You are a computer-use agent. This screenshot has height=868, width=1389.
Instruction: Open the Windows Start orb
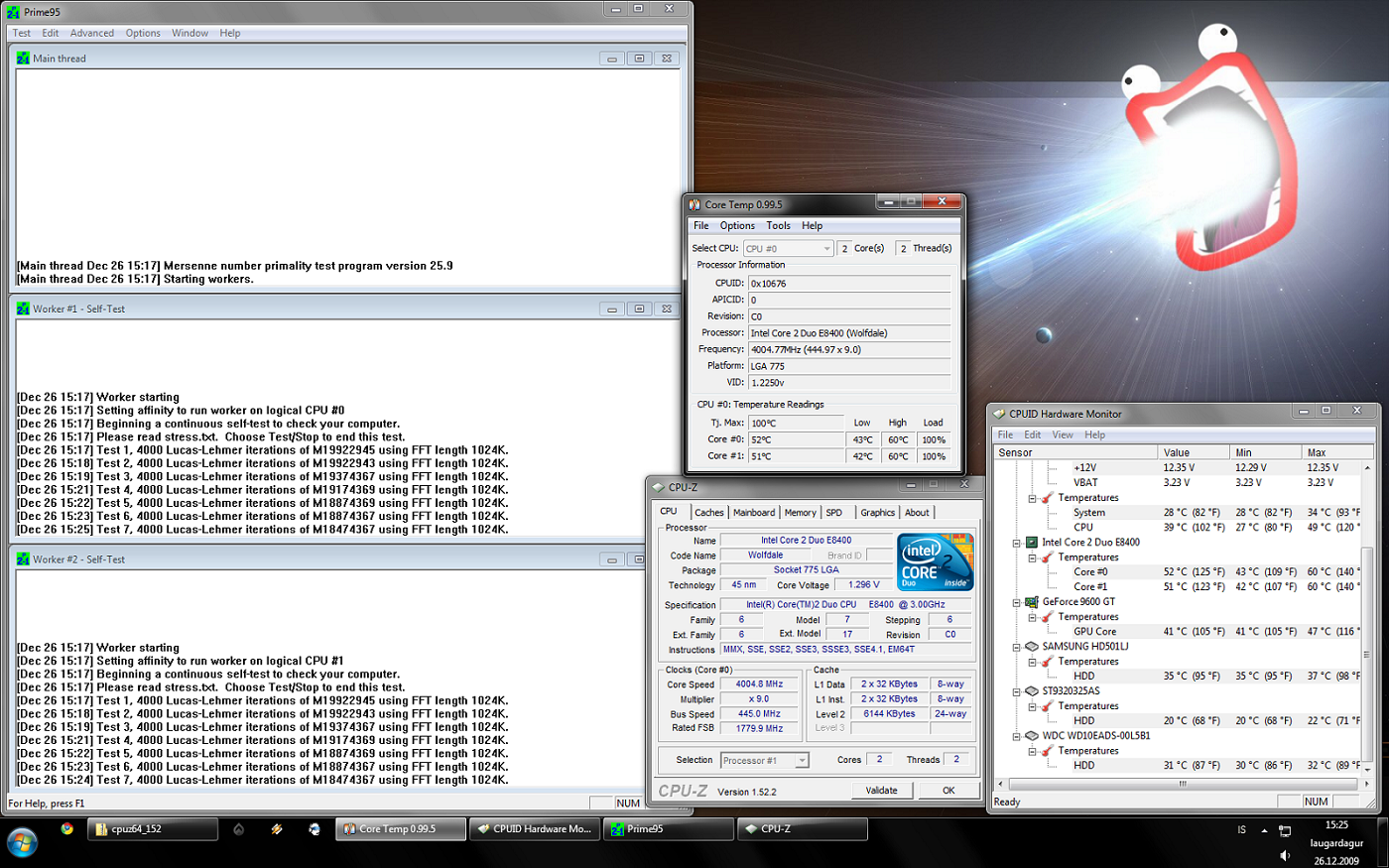(22, 841)
